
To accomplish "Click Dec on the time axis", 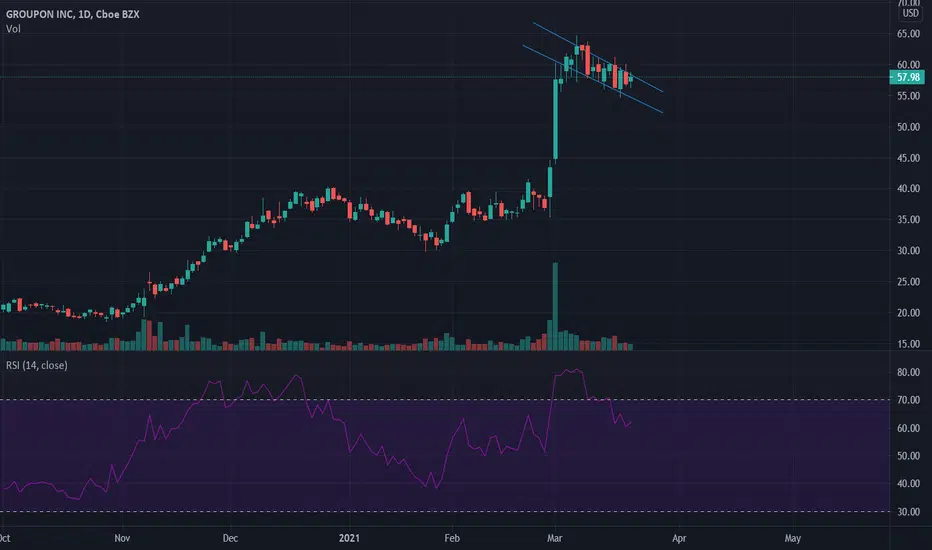I will click(x=230, y=538).
